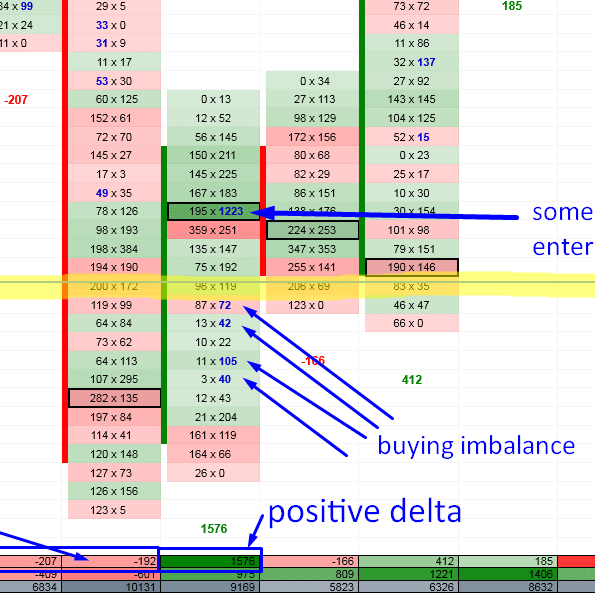
Task: Click the 150 x 211 cell
Action: point(213,155)
